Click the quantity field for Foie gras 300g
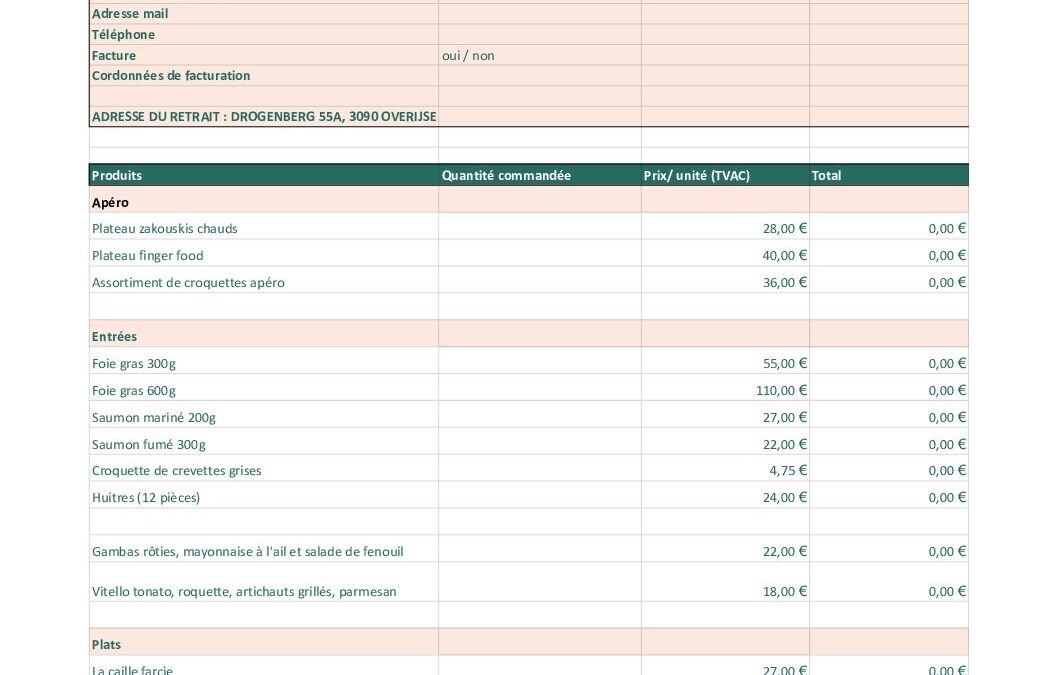The image size is (1058, 675). pyautogui.click(x=539, y=363)
